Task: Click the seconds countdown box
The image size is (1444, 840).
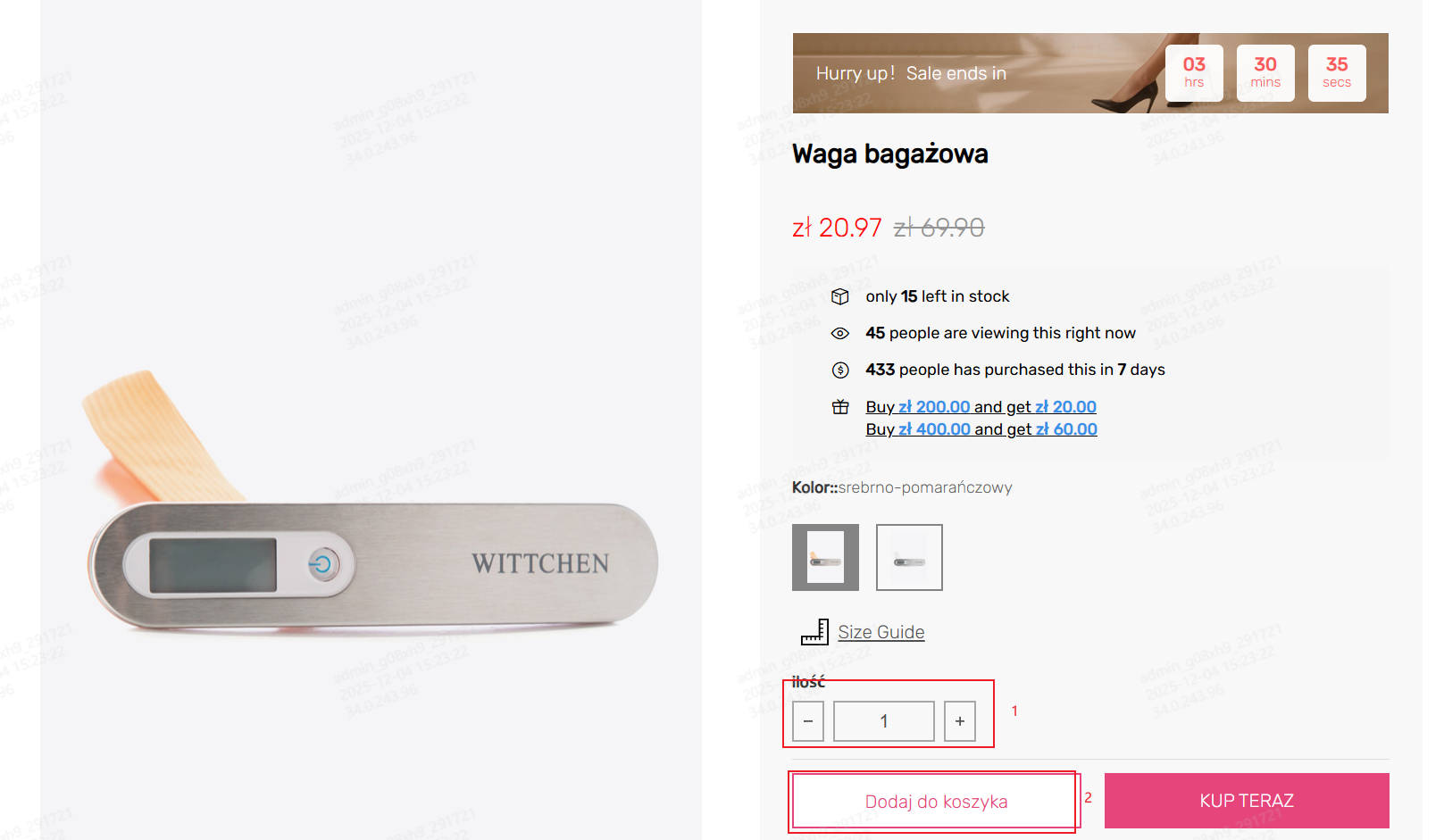Action: pos(1337,73)
